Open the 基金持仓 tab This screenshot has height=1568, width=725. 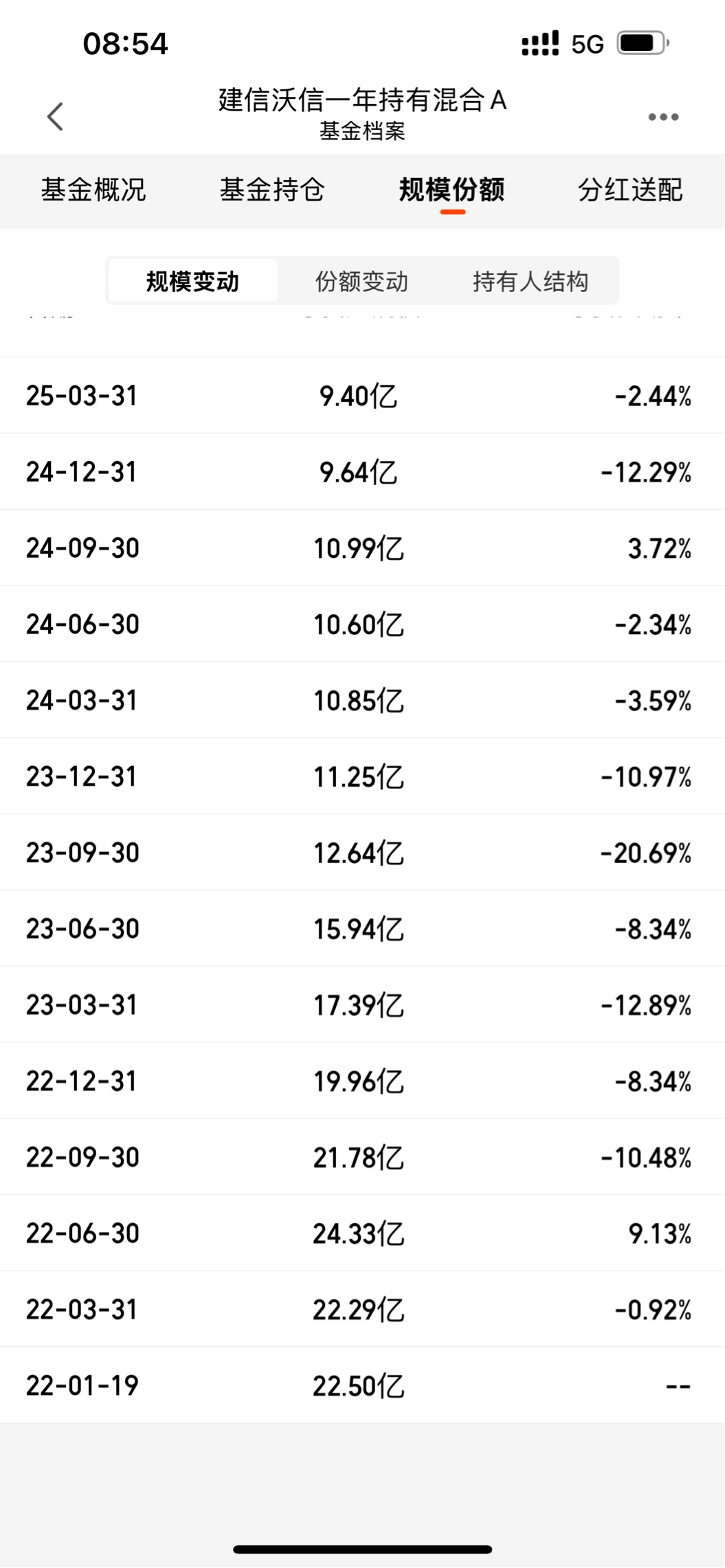tap(272, 190)
